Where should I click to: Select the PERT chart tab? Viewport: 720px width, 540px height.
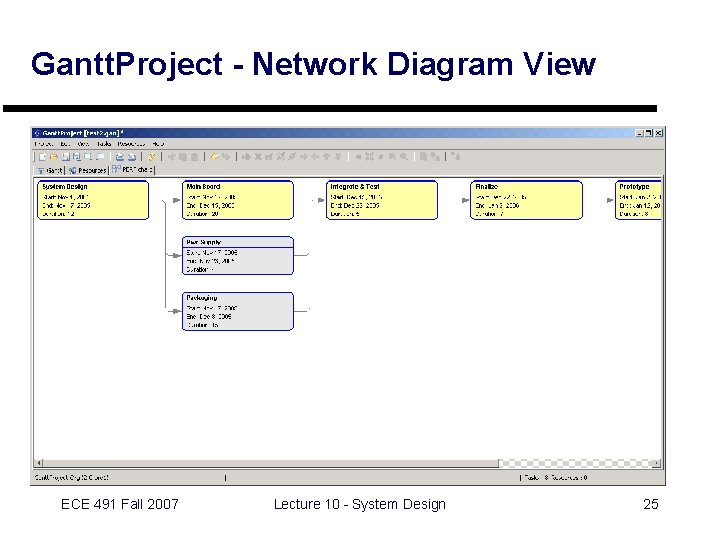point(132,169)
